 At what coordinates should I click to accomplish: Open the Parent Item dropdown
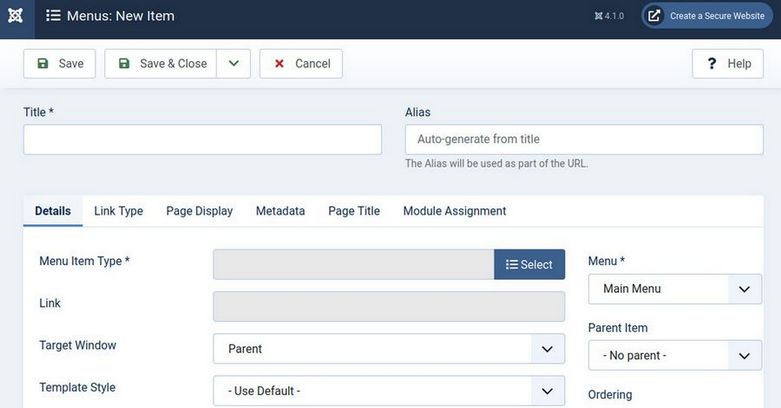[674, 355]
